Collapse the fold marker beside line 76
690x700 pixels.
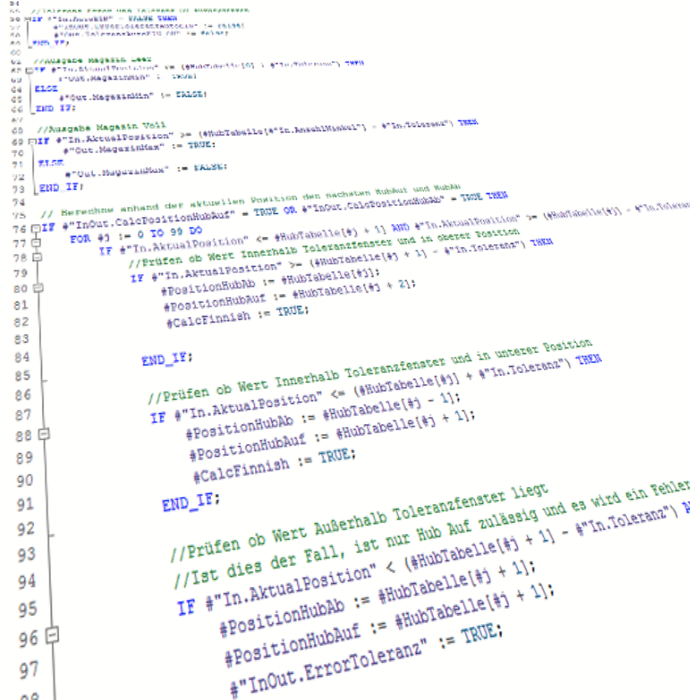point(36,228)
